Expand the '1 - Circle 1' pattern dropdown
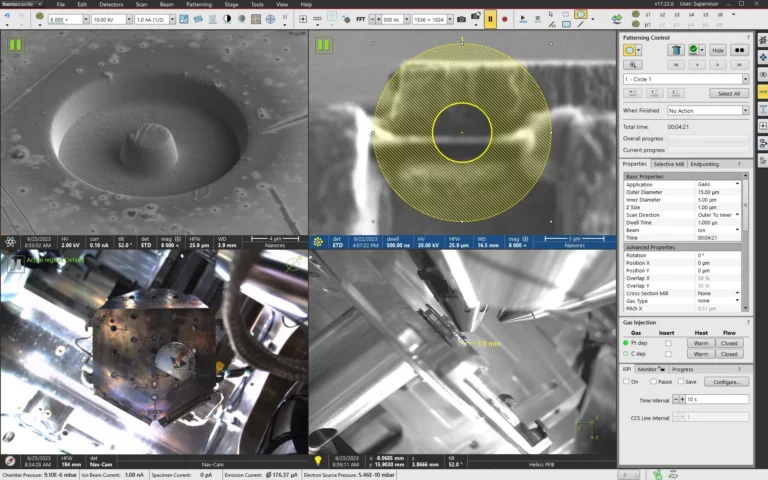Screen dimensions: 768x480 pos(745,79)
